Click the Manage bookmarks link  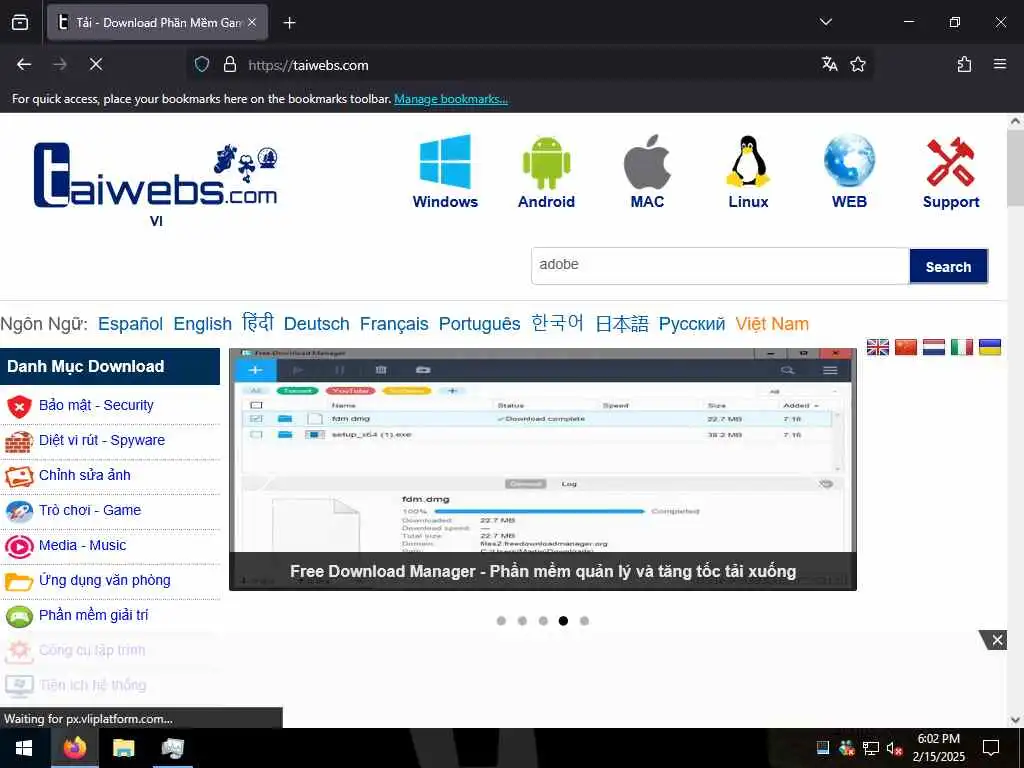click(451, 99)
